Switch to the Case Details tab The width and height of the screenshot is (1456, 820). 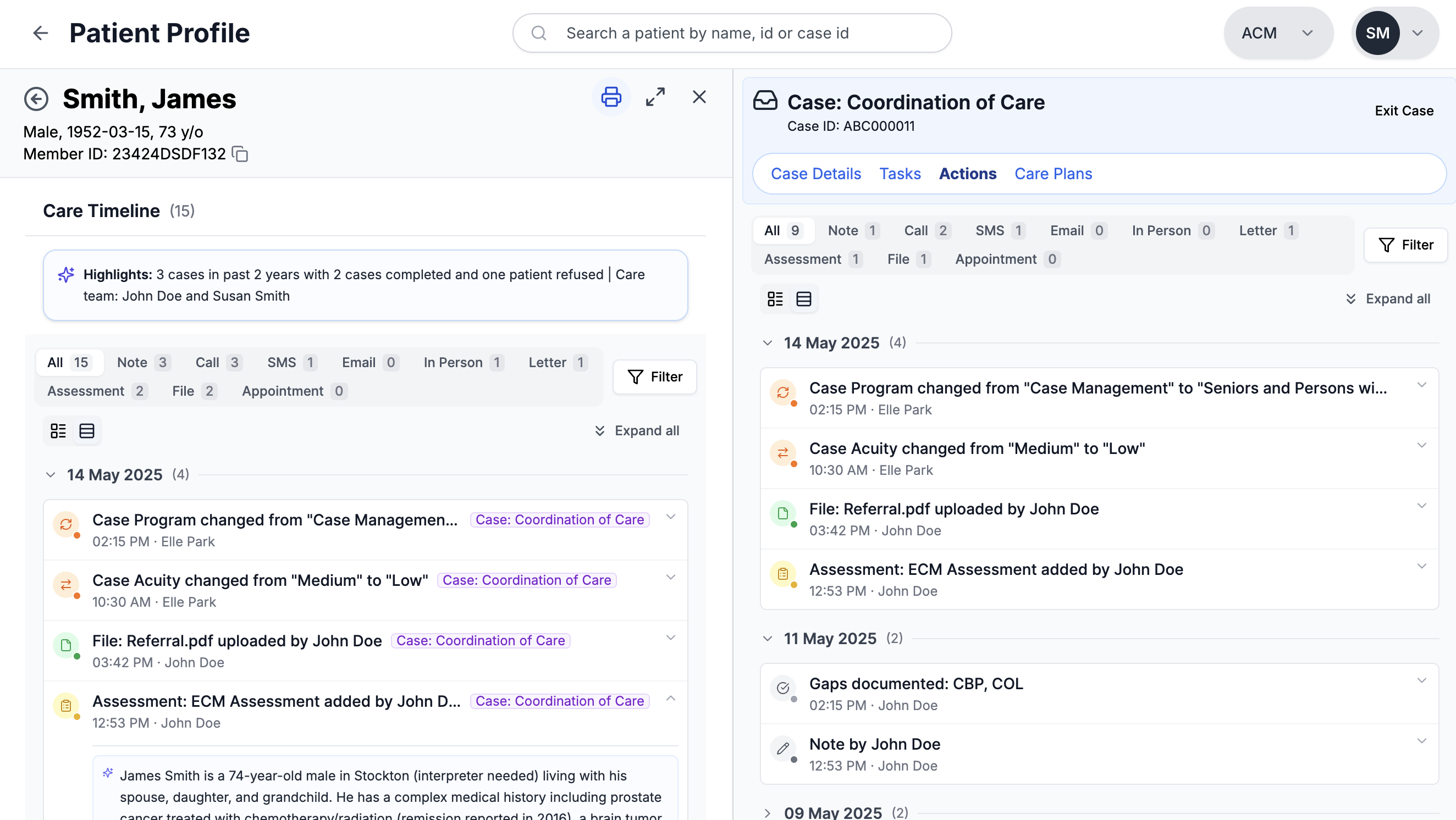(815, 174)
